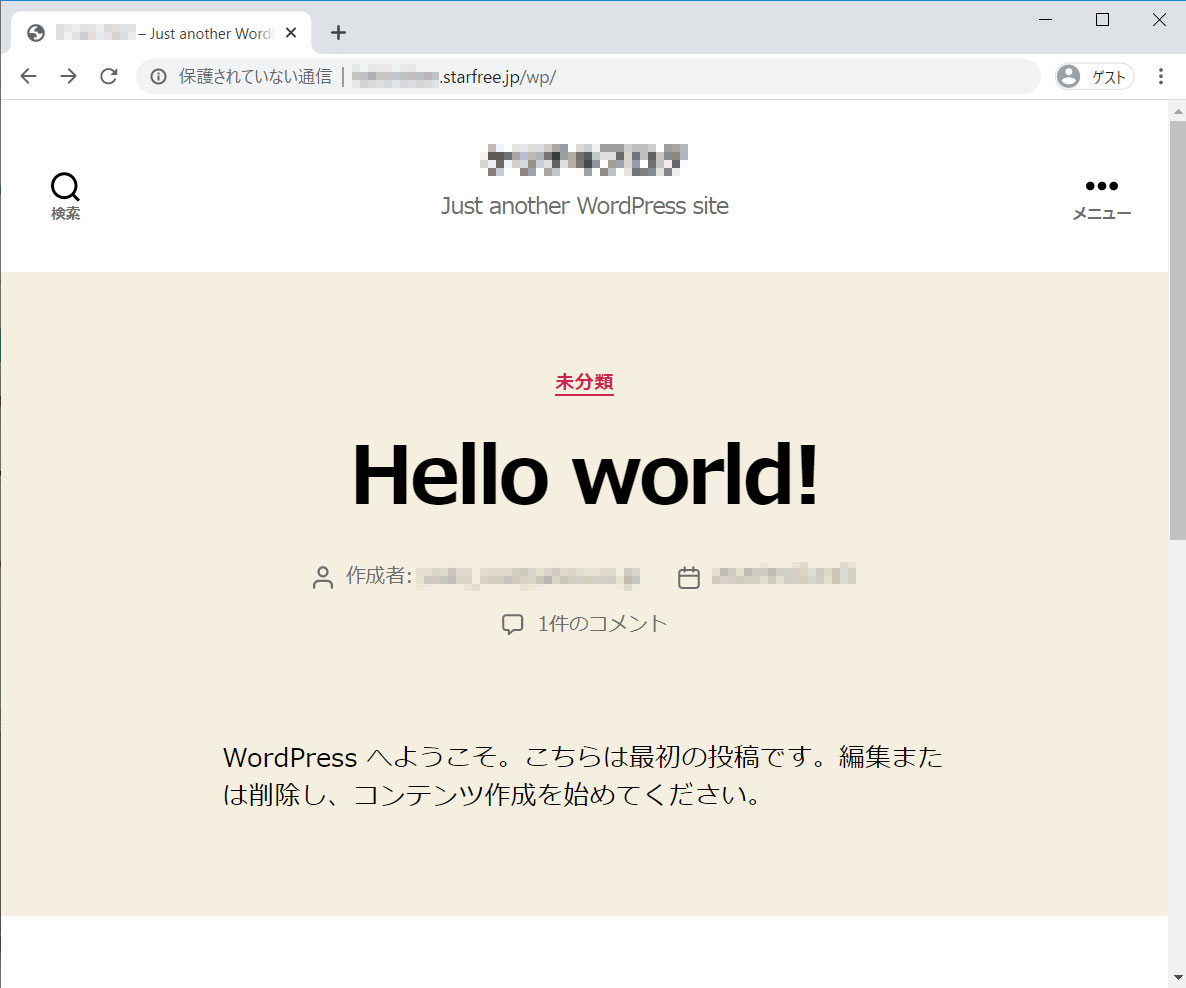Maximize the browser window

[1102, 20]
